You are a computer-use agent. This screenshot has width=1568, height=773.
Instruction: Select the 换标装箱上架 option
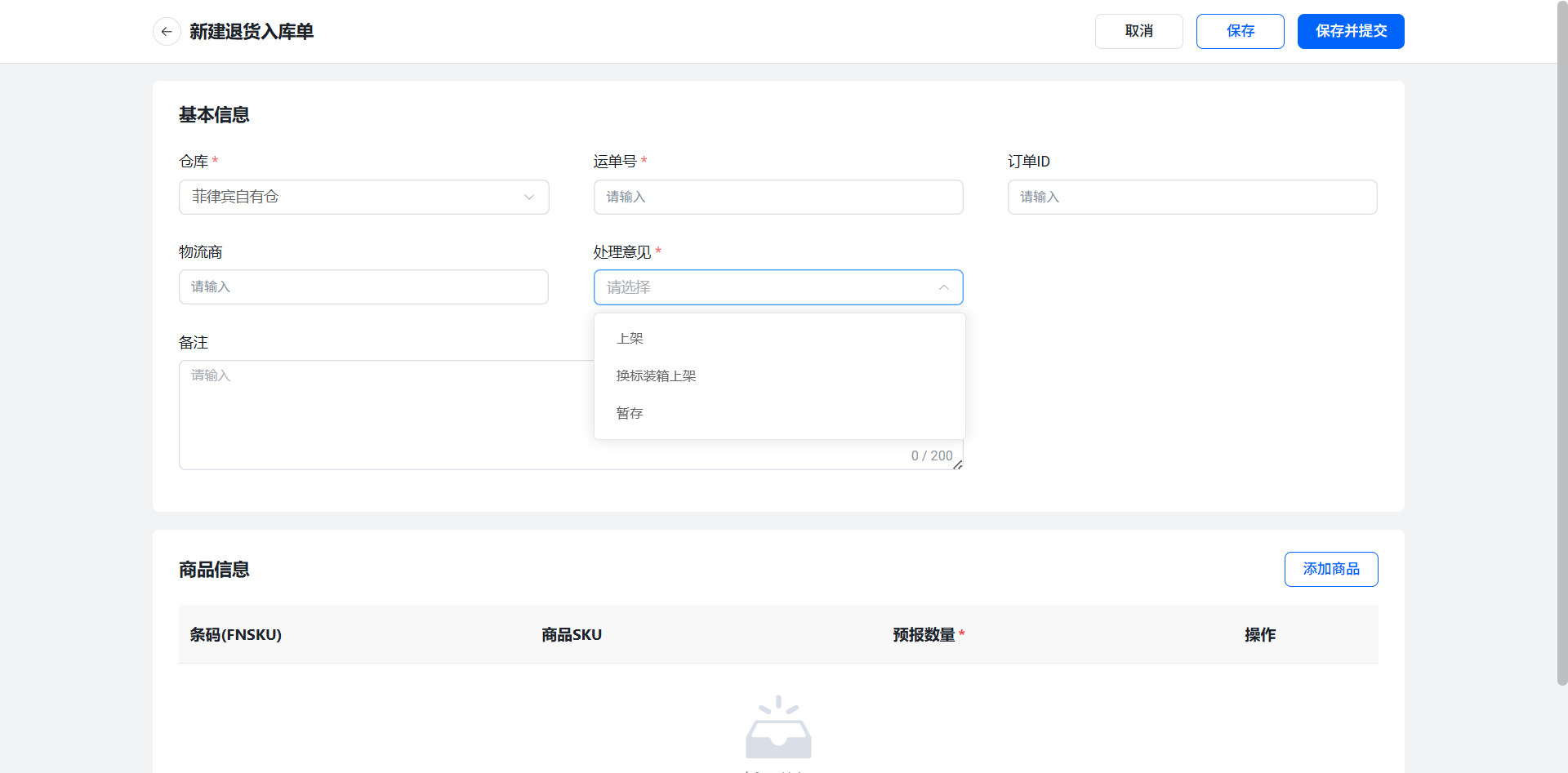coord(779,376)
